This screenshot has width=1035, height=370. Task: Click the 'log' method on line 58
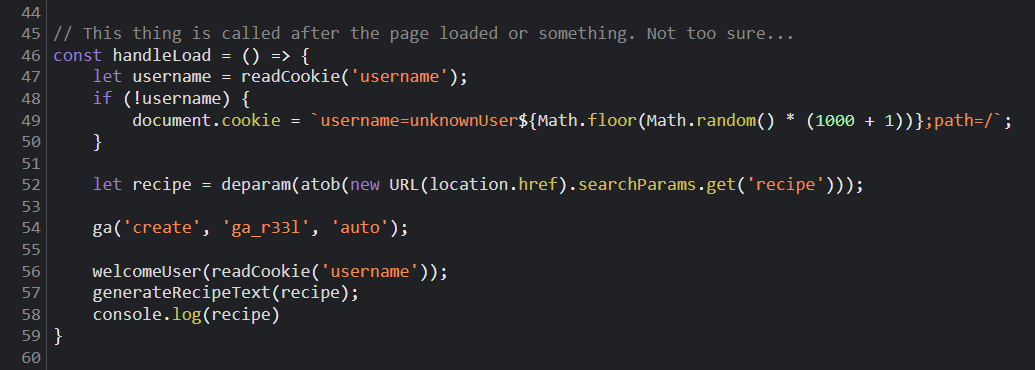(x=187, y=315)
